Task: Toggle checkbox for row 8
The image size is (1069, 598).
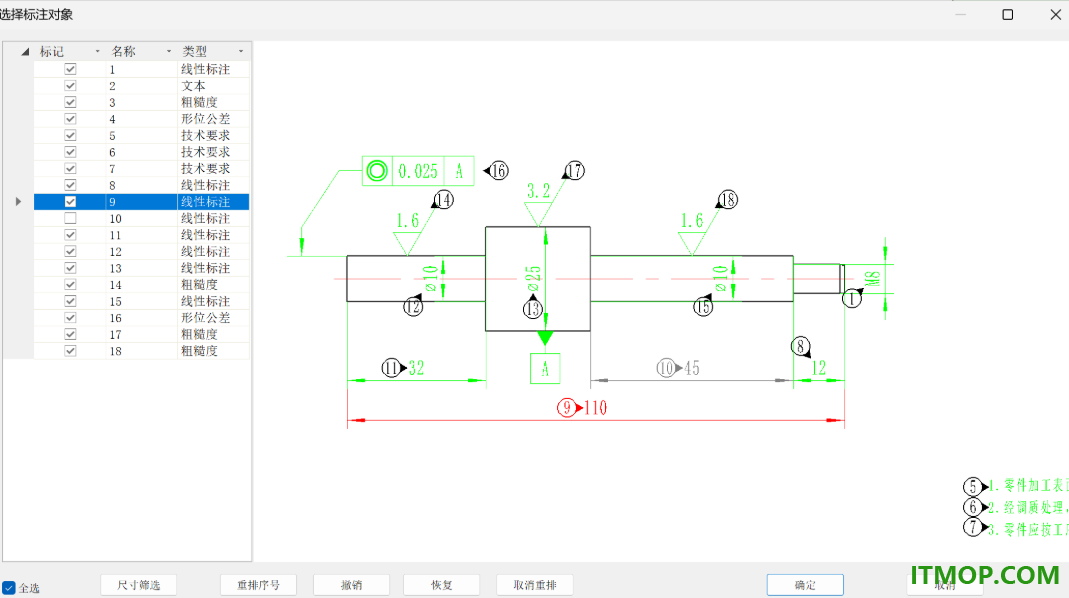Action: click(70, 185)
